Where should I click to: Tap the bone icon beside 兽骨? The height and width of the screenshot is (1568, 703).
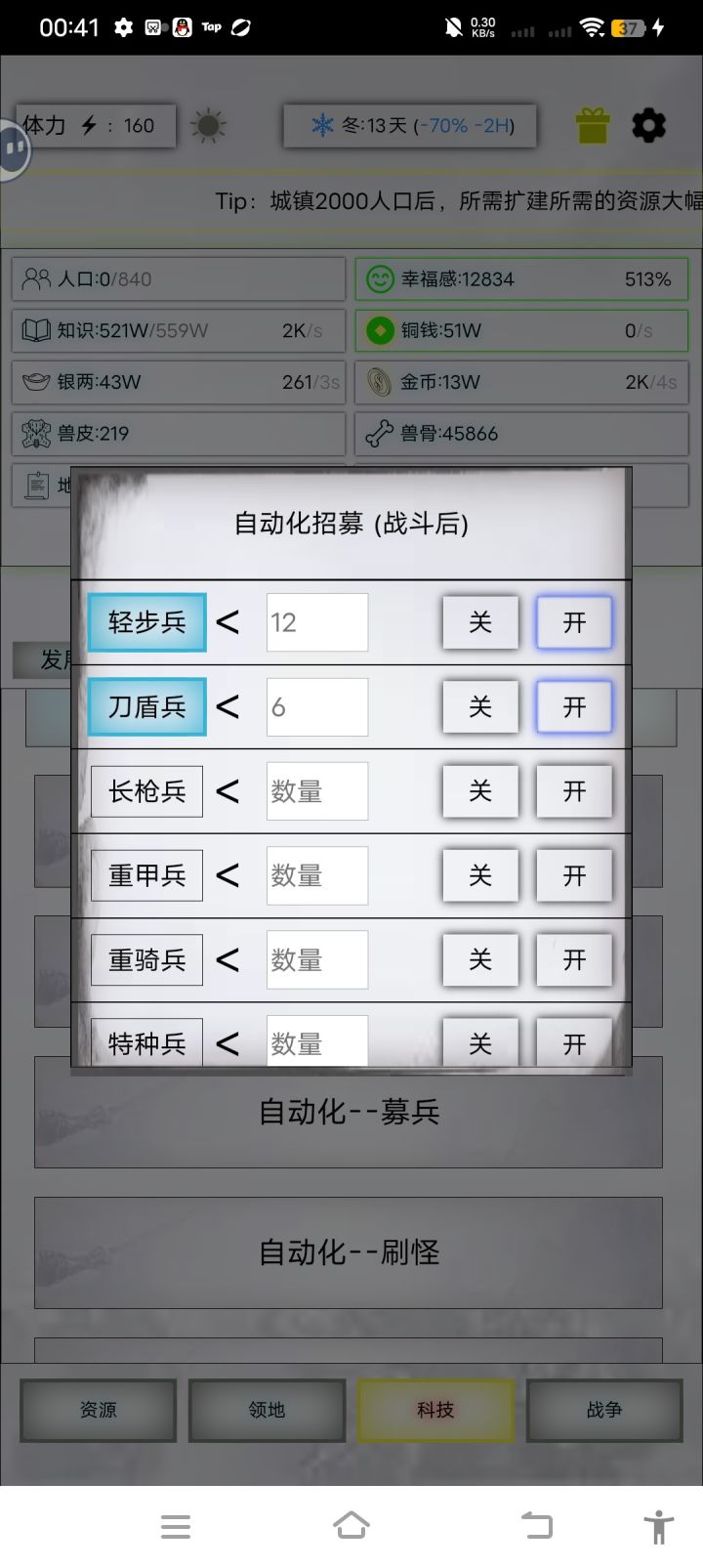point(379,434)
